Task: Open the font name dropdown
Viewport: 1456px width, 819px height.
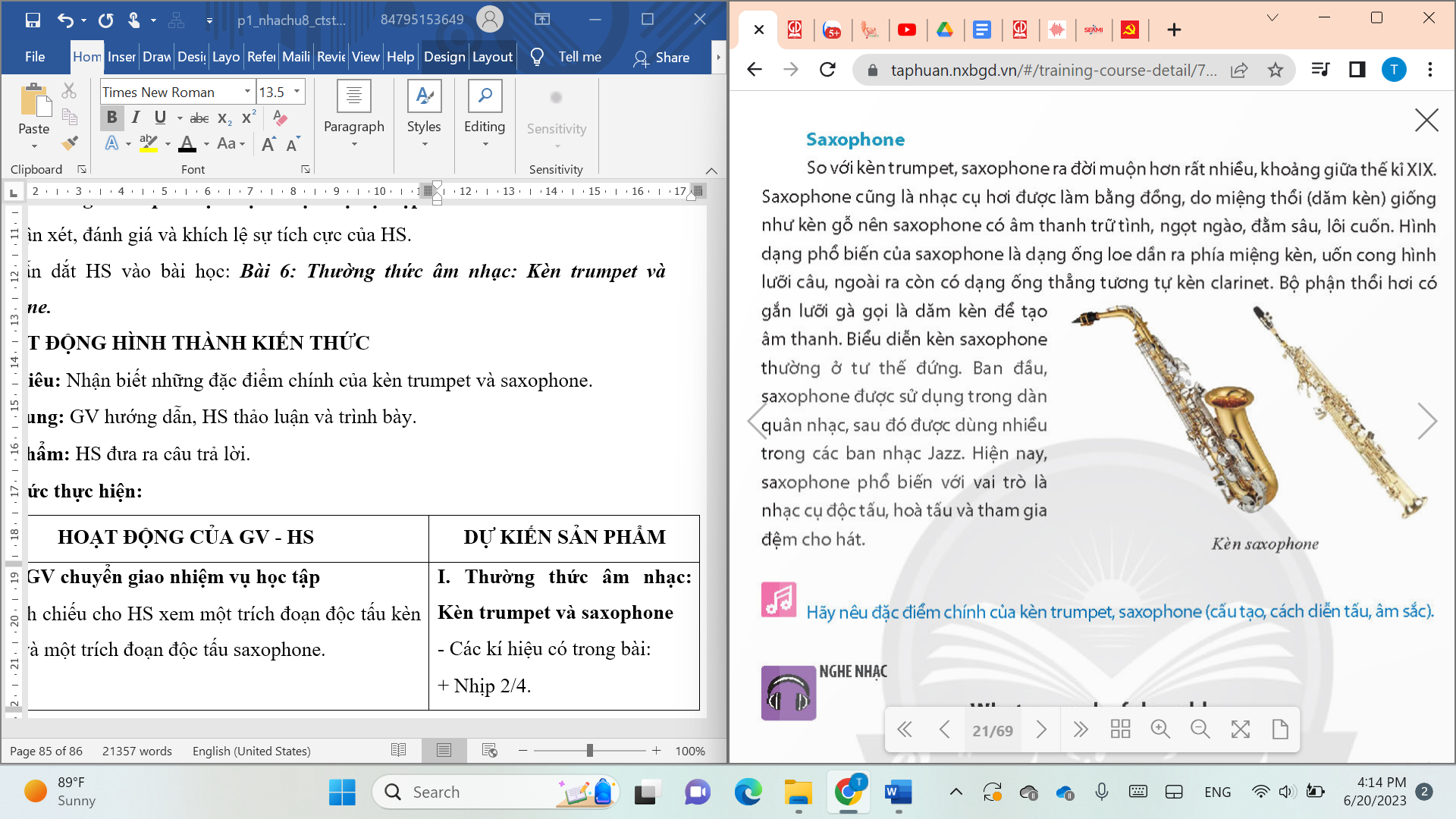Action: pos(247,92)
